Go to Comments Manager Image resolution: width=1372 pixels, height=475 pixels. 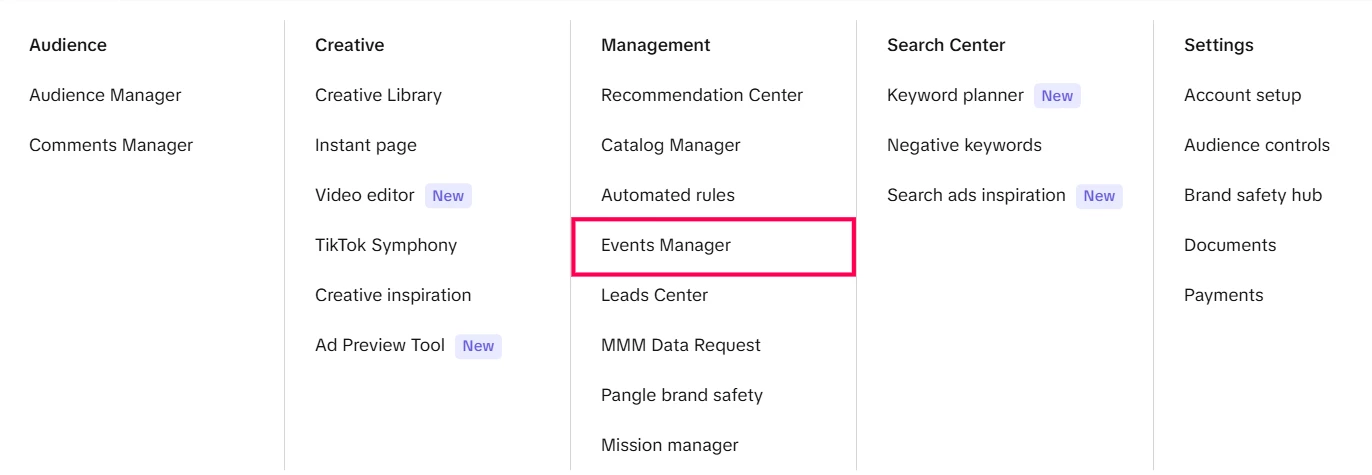[111, 145]
